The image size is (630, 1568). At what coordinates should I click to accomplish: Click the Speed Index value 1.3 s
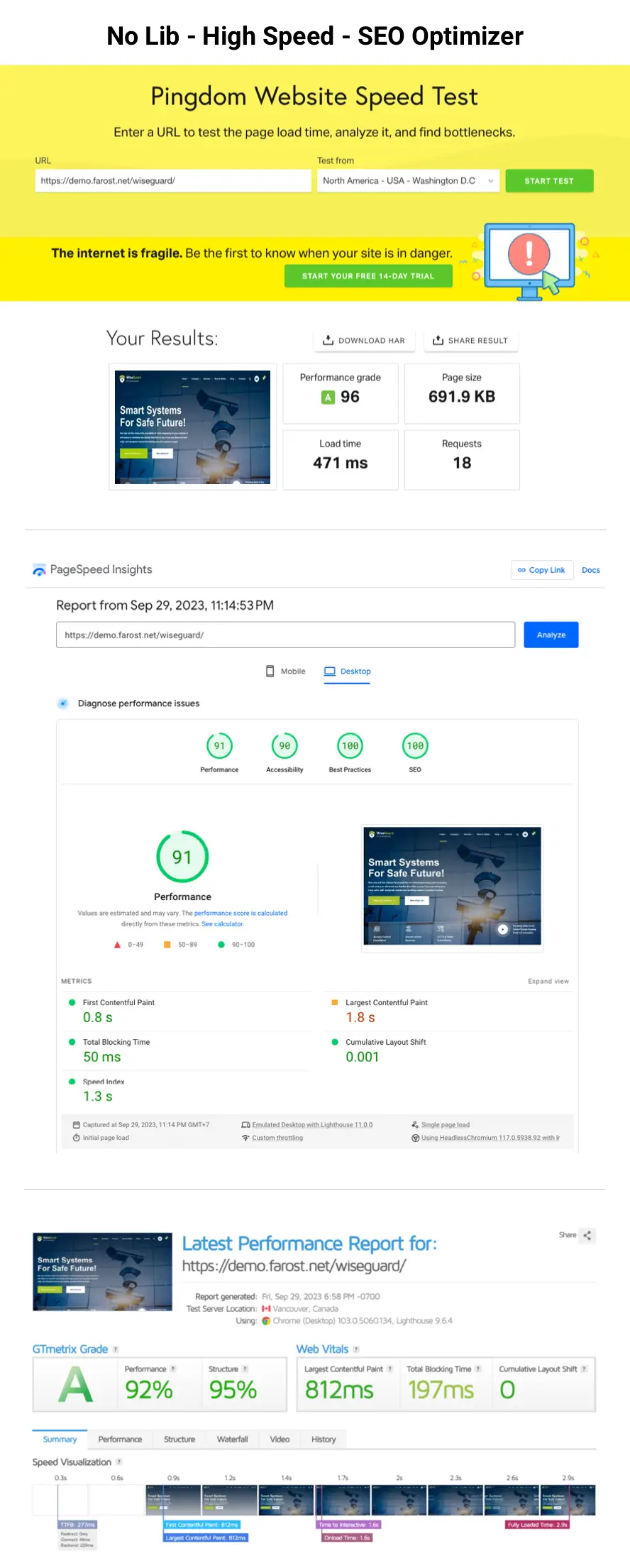98,1097
